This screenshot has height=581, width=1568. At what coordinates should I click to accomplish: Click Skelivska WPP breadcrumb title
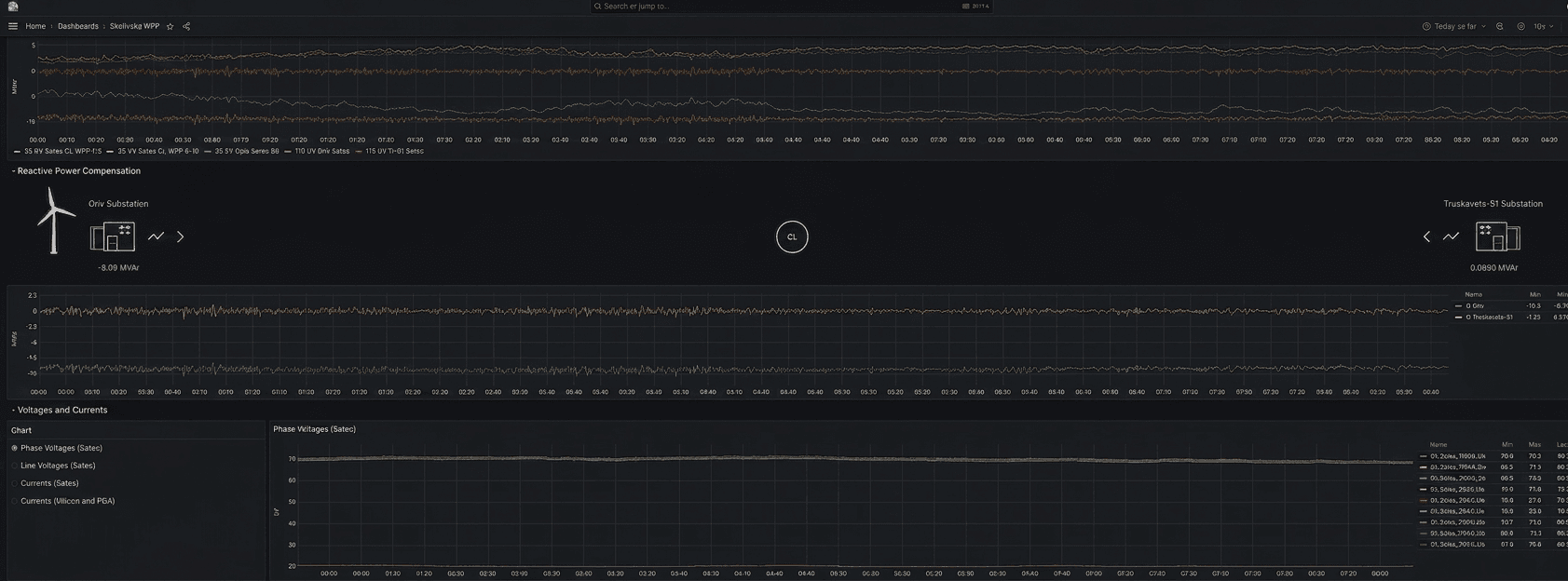coord(134,26)
